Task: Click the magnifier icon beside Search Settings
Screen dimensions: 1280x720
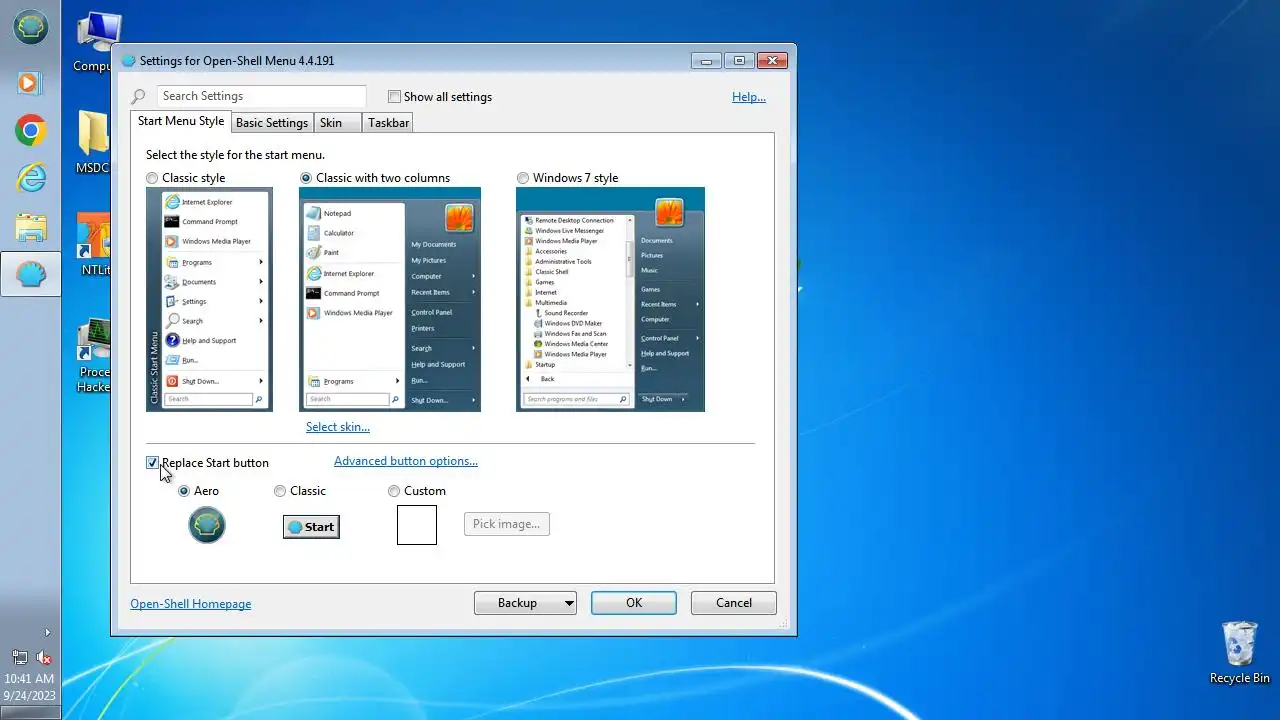Action: (138, 97)
